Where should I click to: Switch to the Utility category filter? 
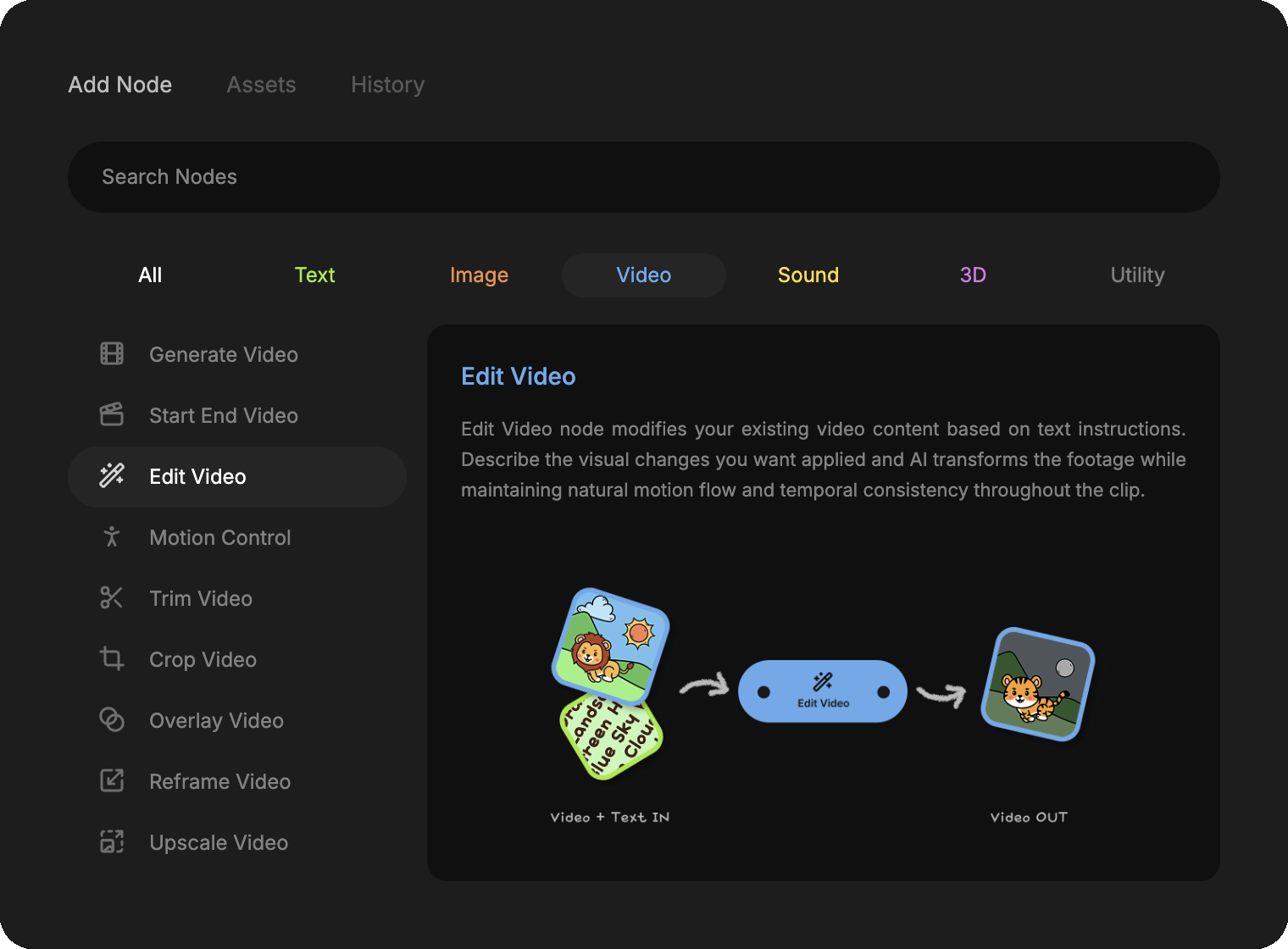[x=1137, y=275]
